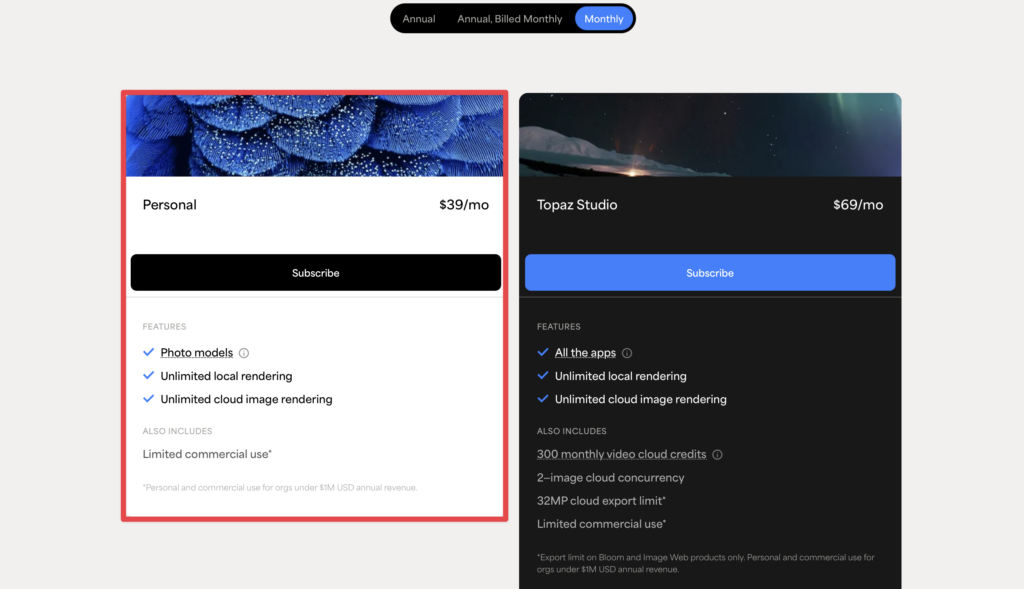Click Topaz Studio's Unlimited local rendering checkmark
This screenshot has height=589, width=1024.
[x=543, y=375]
